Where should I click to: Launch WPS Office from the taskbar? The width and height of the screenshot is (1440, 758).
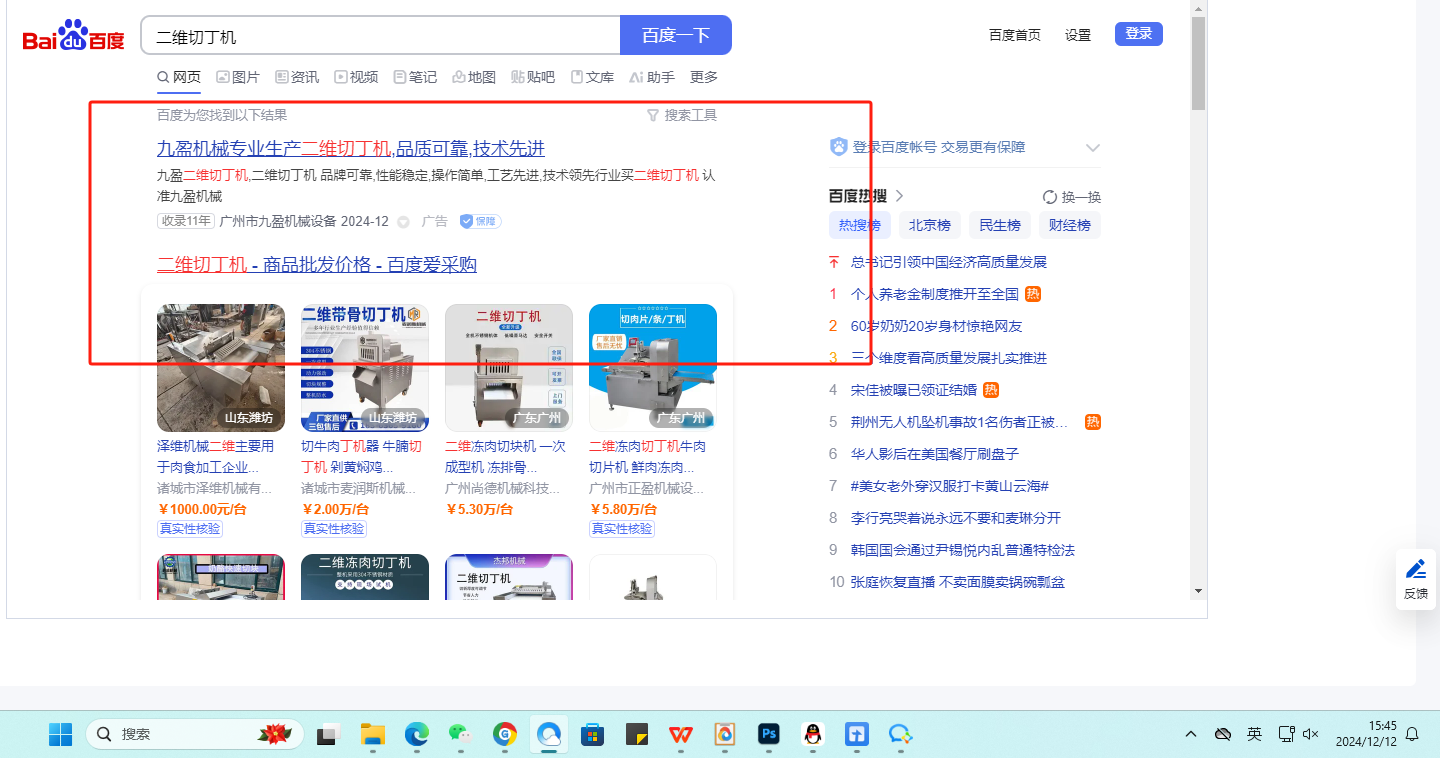pos(681,735)
